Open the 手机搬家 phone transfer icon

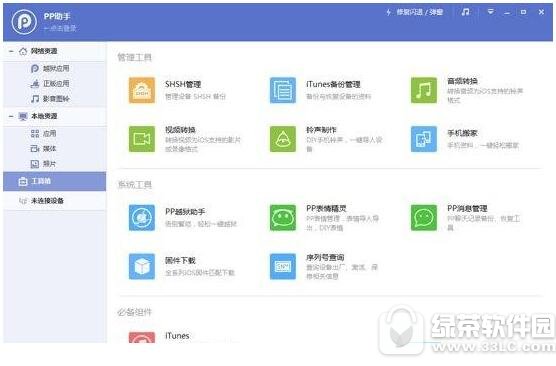click(424, 139)
